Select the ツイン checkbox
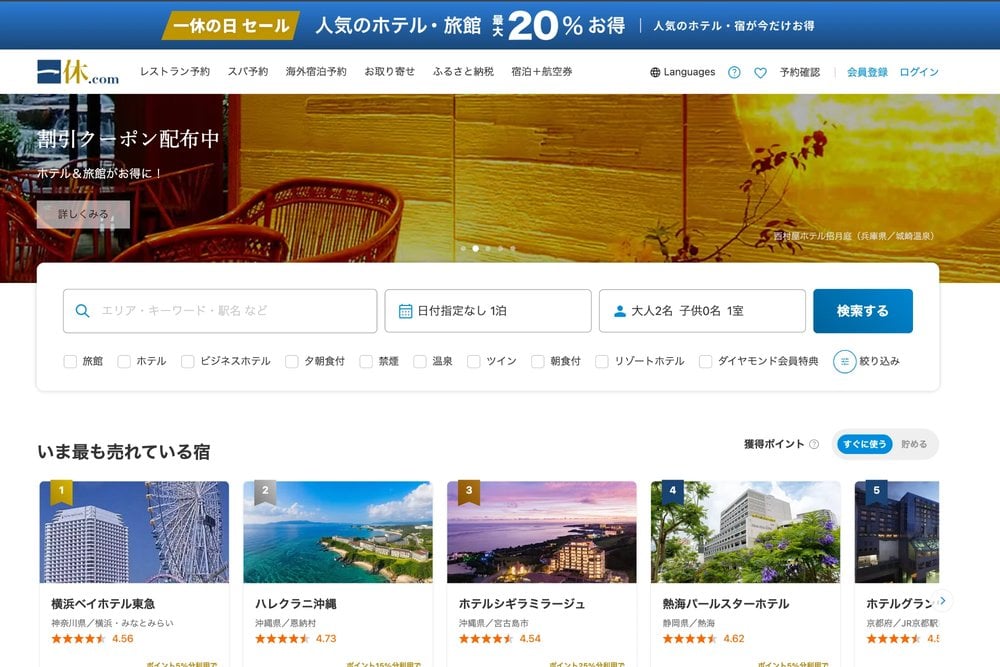Image resolution: width=1000 pixels, height=667 pixels. click(x=473, y=362)
